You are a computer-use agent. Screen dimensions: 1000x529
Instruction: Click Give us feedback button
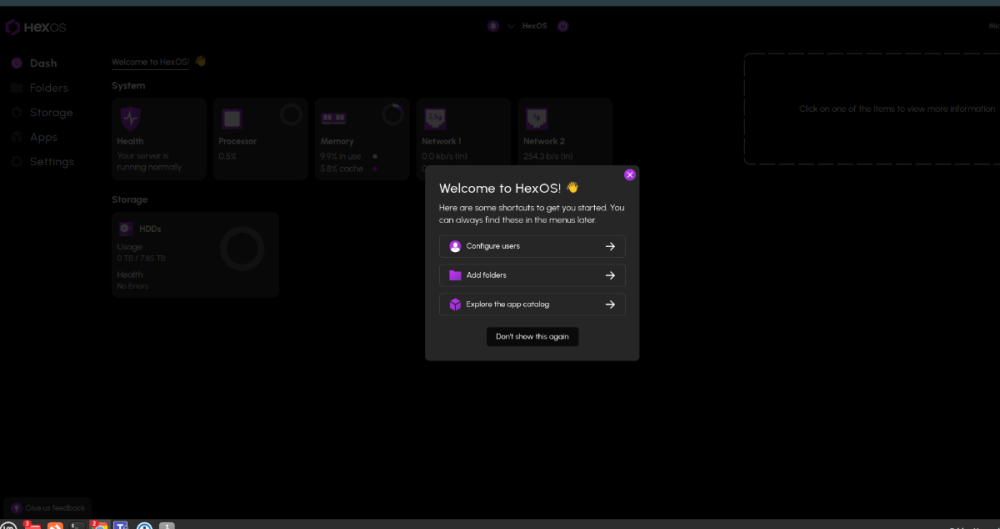pos(48,508)
